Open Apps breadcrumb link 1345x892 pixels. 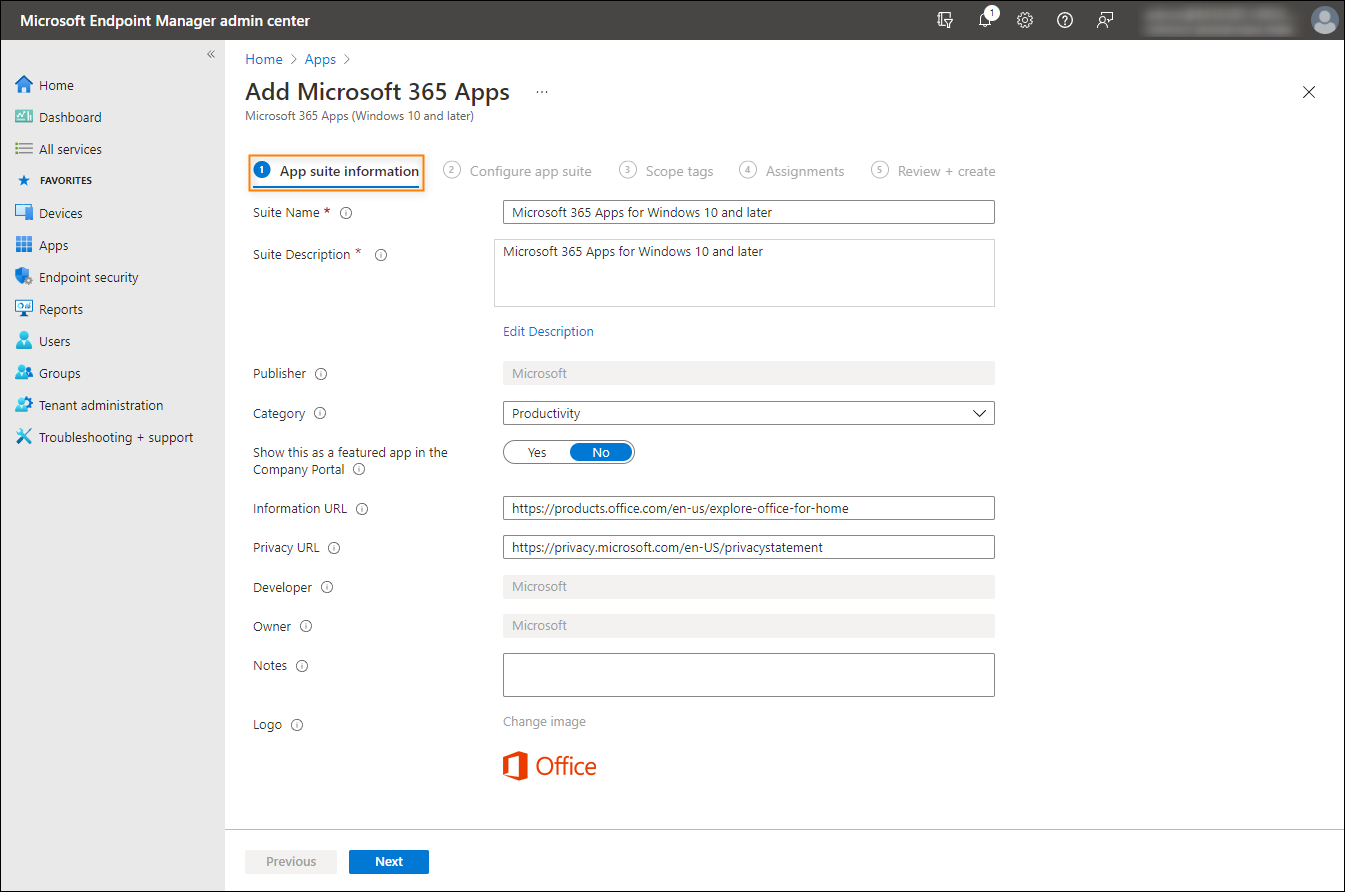(320, 59)
